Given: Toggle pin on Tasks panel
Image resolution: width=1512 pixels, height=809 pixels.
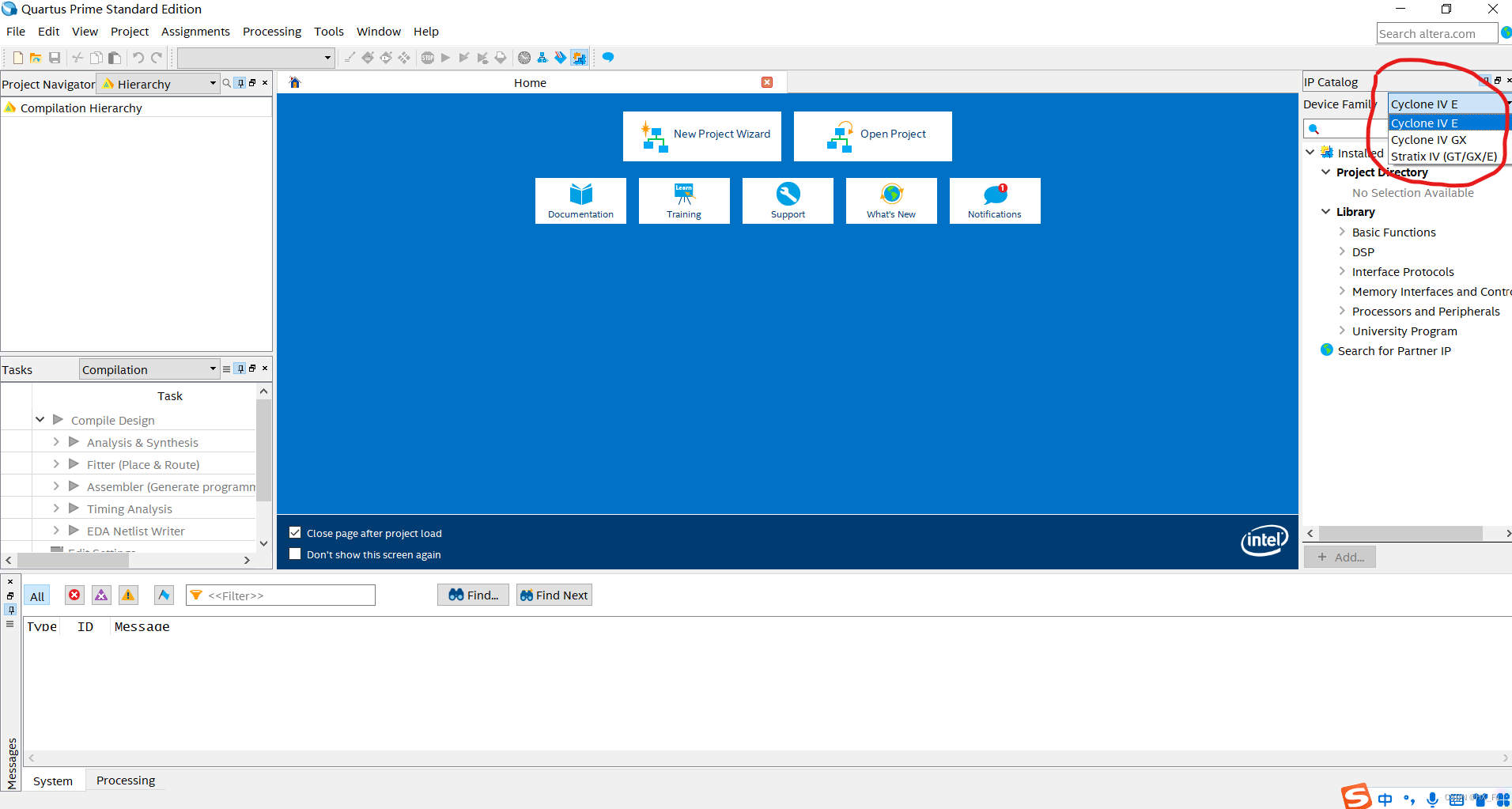Looking at the screenshot, I should click(x=241, y=369).
